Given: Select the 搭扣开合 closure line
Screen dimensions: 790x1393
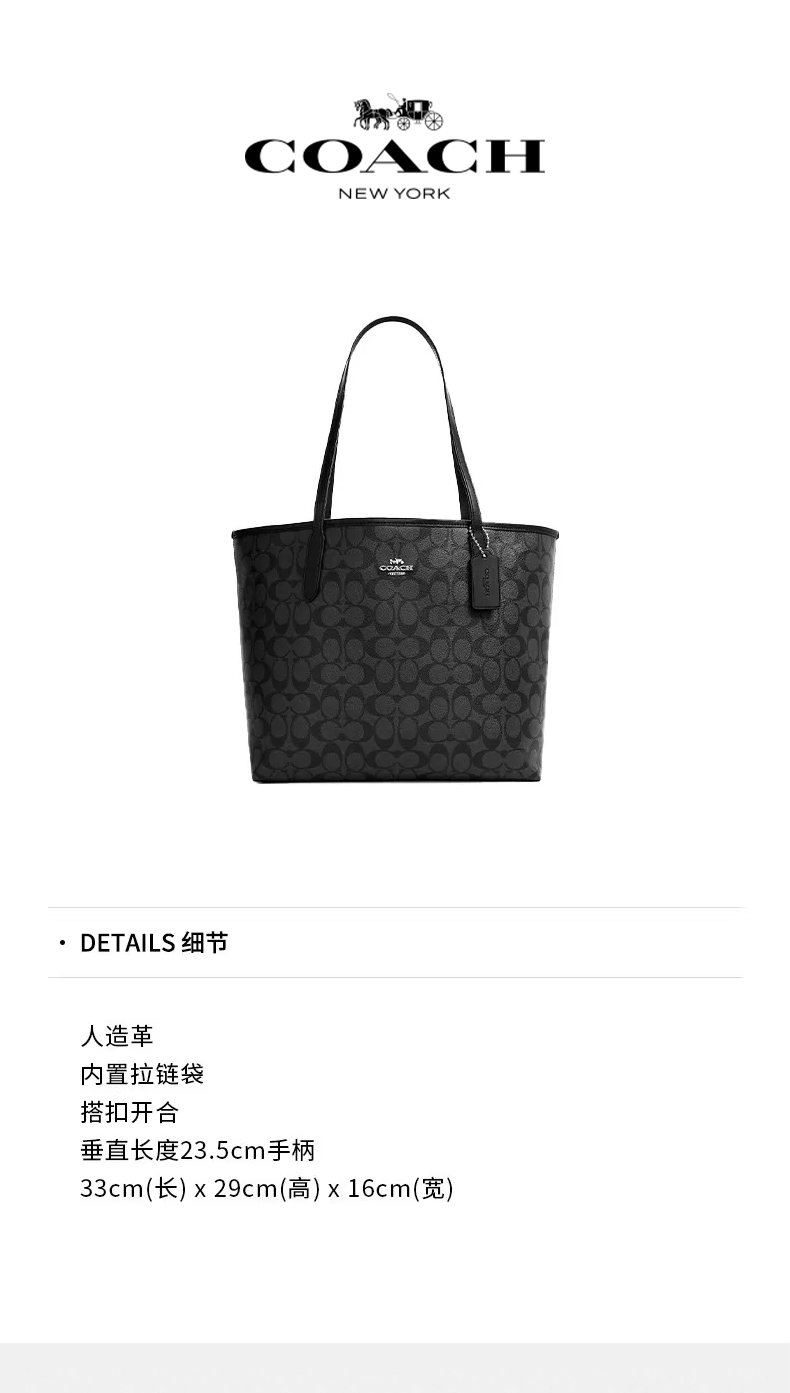Looking at the screenshot, I should pyautogui.click(x=129, y=1112).
